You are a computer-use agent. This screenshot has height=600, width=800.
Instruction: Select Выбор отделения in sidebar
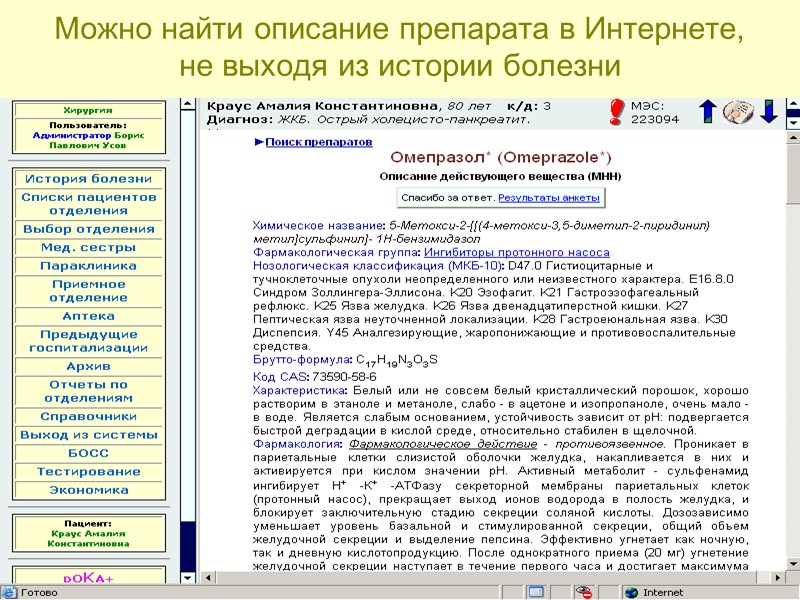tap(89, 229)
